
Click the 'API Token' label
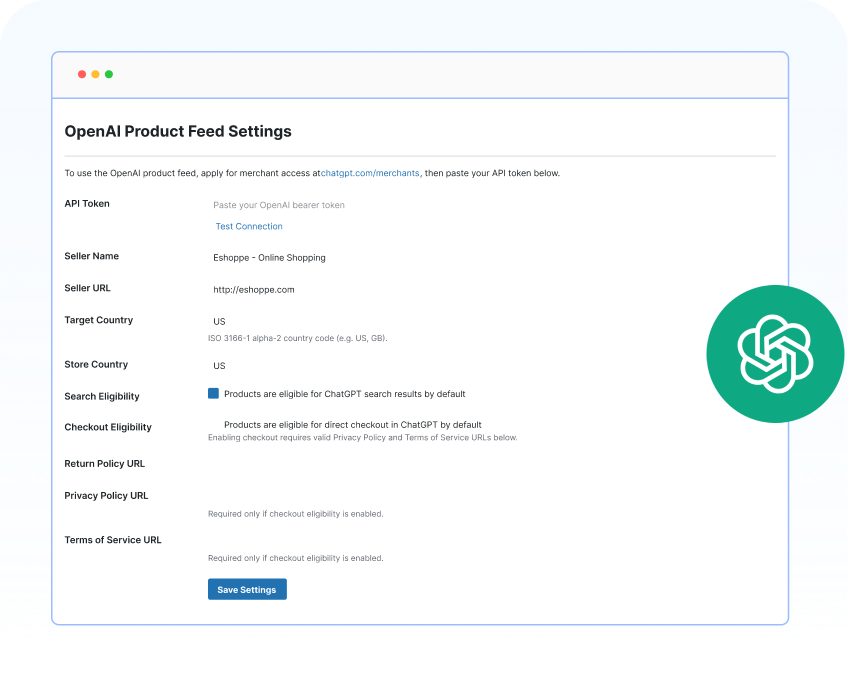[87, 203]
